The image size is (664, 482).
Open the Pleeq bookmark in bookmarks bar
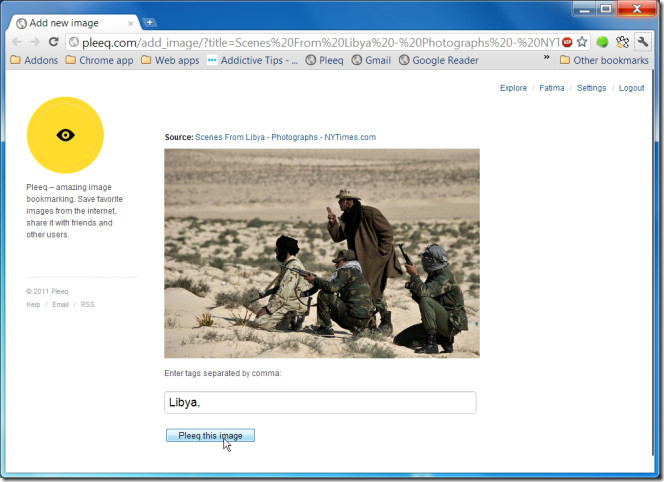click(x=324, y=60)
